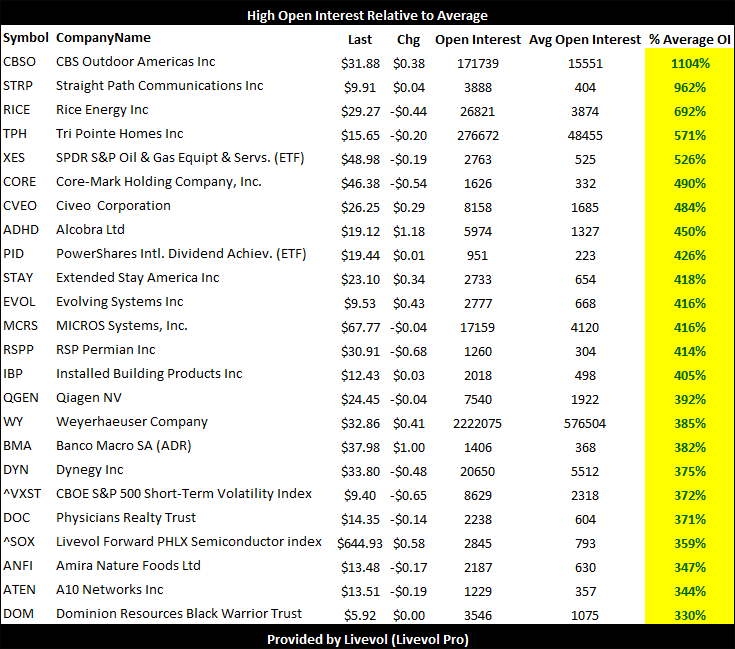
Task: Click RSP Permian Inc name
Action: pyautogui.click(x=105, y=350)
